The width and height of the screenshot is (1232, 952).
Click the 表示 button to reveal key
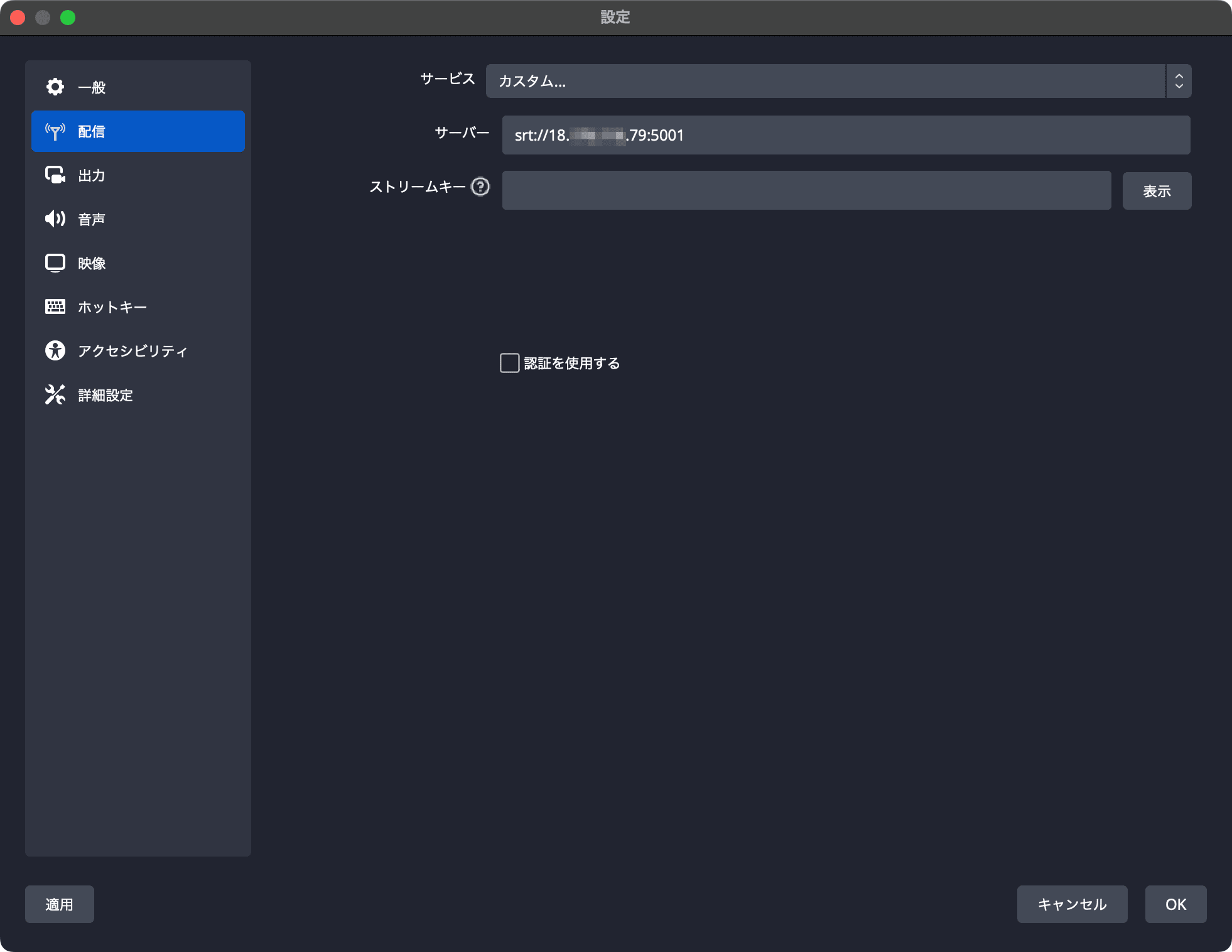1157,191
